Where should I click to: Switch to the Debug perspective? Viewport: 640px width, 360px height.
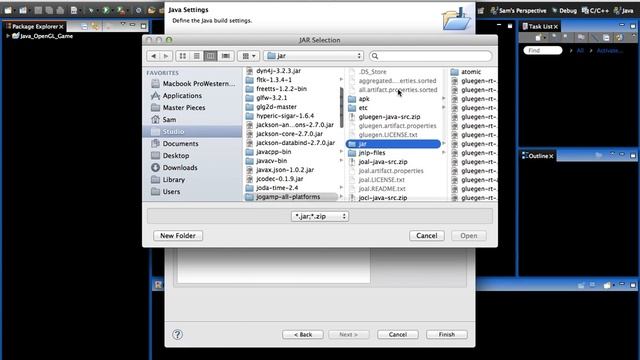[x=564, y=11]
